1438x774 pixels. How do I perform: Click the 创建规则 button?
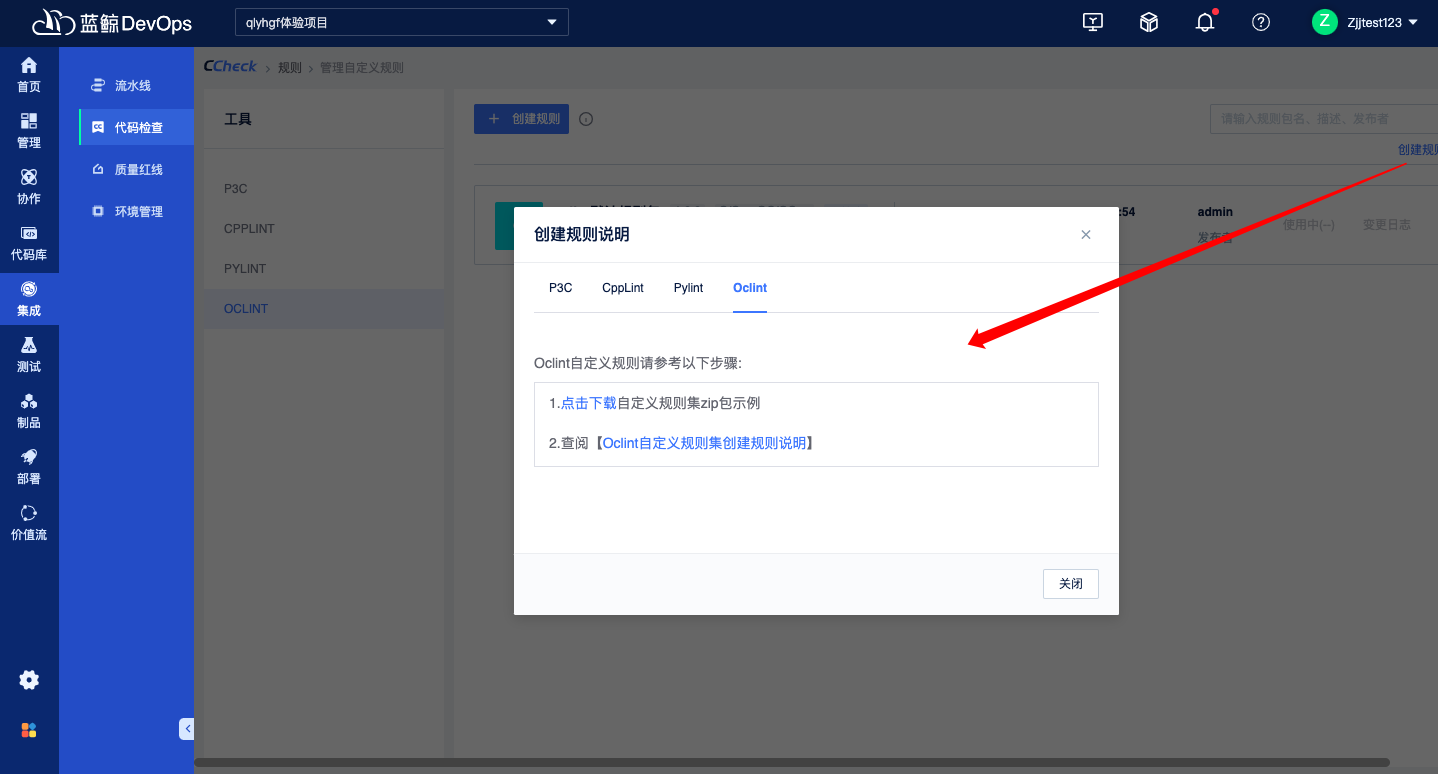(x=521, y=118)
